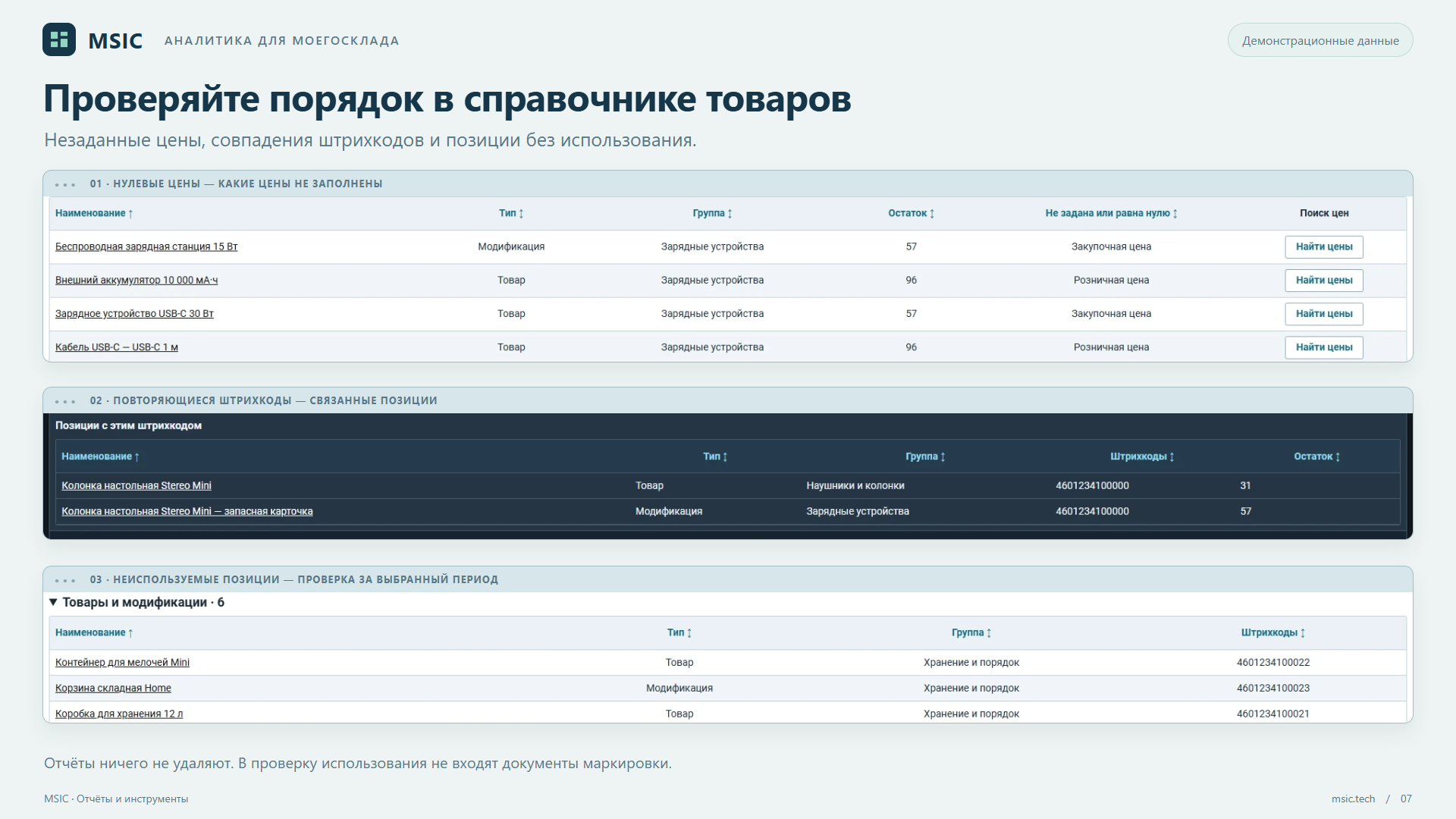Sort zero-prices table by Остаток
The image size is (1456, 819).
pyautogui.click(x=912, y=213)
